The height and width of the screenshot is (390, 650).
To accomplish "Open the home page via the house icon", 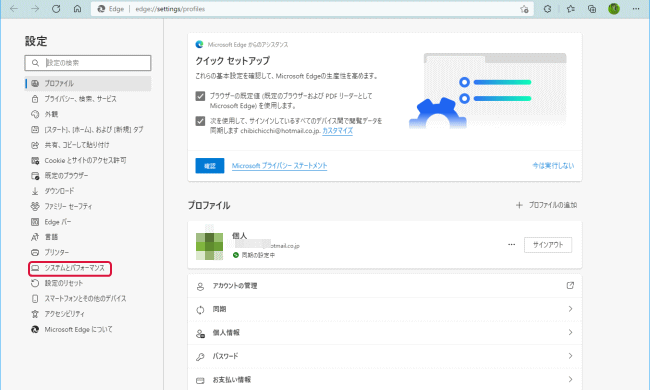I will pos(78,9).
